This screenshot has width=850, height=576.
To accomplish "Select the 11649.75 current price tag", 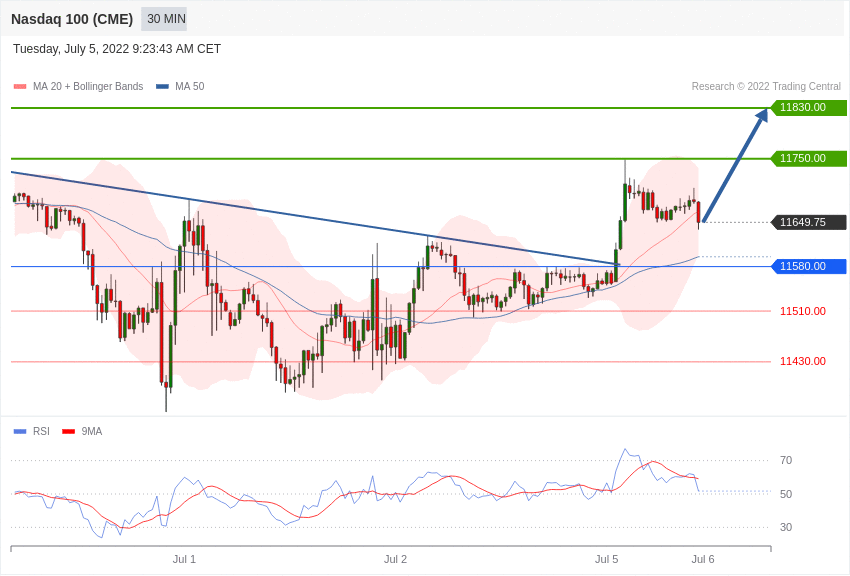I will click(x=808, y=222).
